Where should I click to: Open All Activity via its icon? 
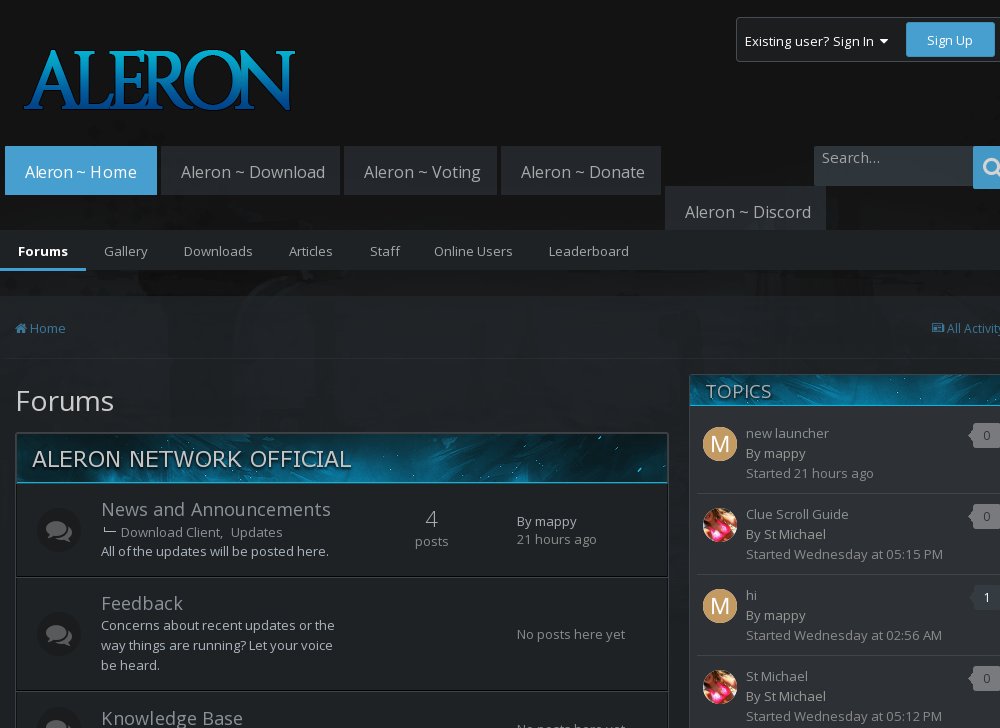(938, 328)
